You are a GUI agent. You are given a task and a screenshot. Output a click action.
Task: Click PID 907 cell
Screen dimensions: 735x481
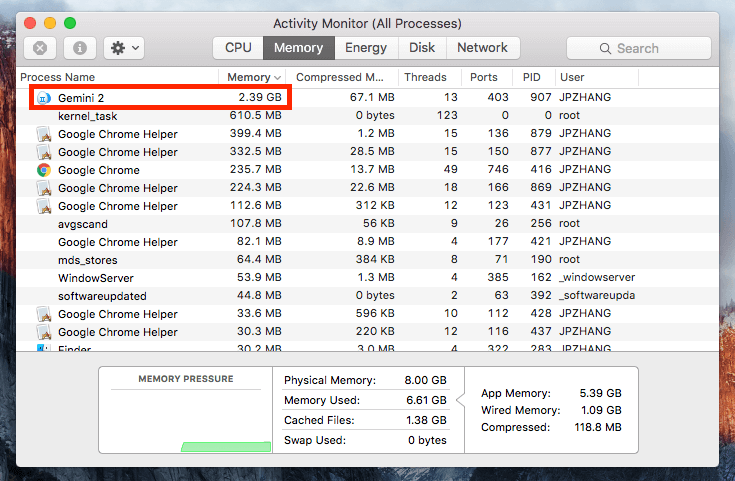540,97
